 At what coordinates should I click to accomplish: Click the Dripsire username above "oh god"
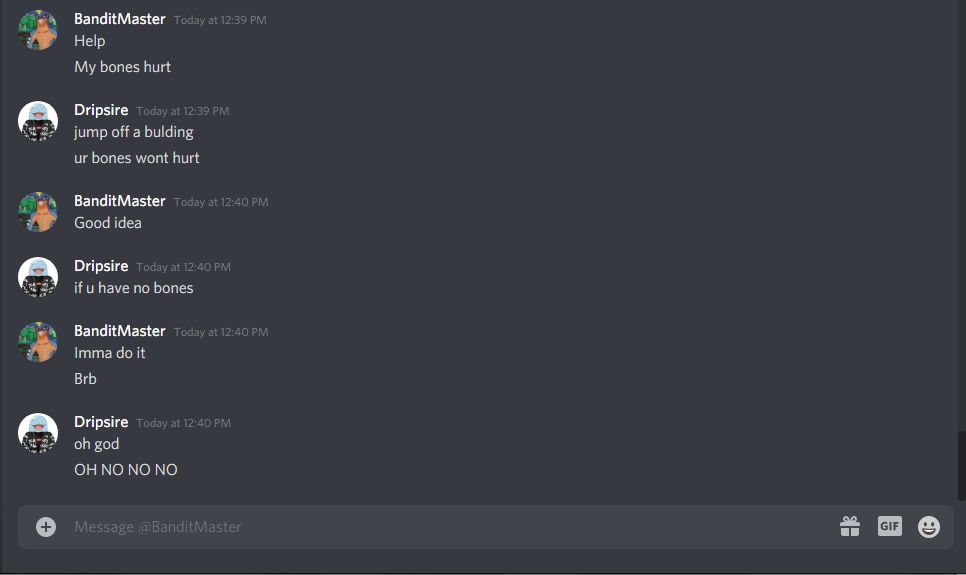(x=101, y=422)
